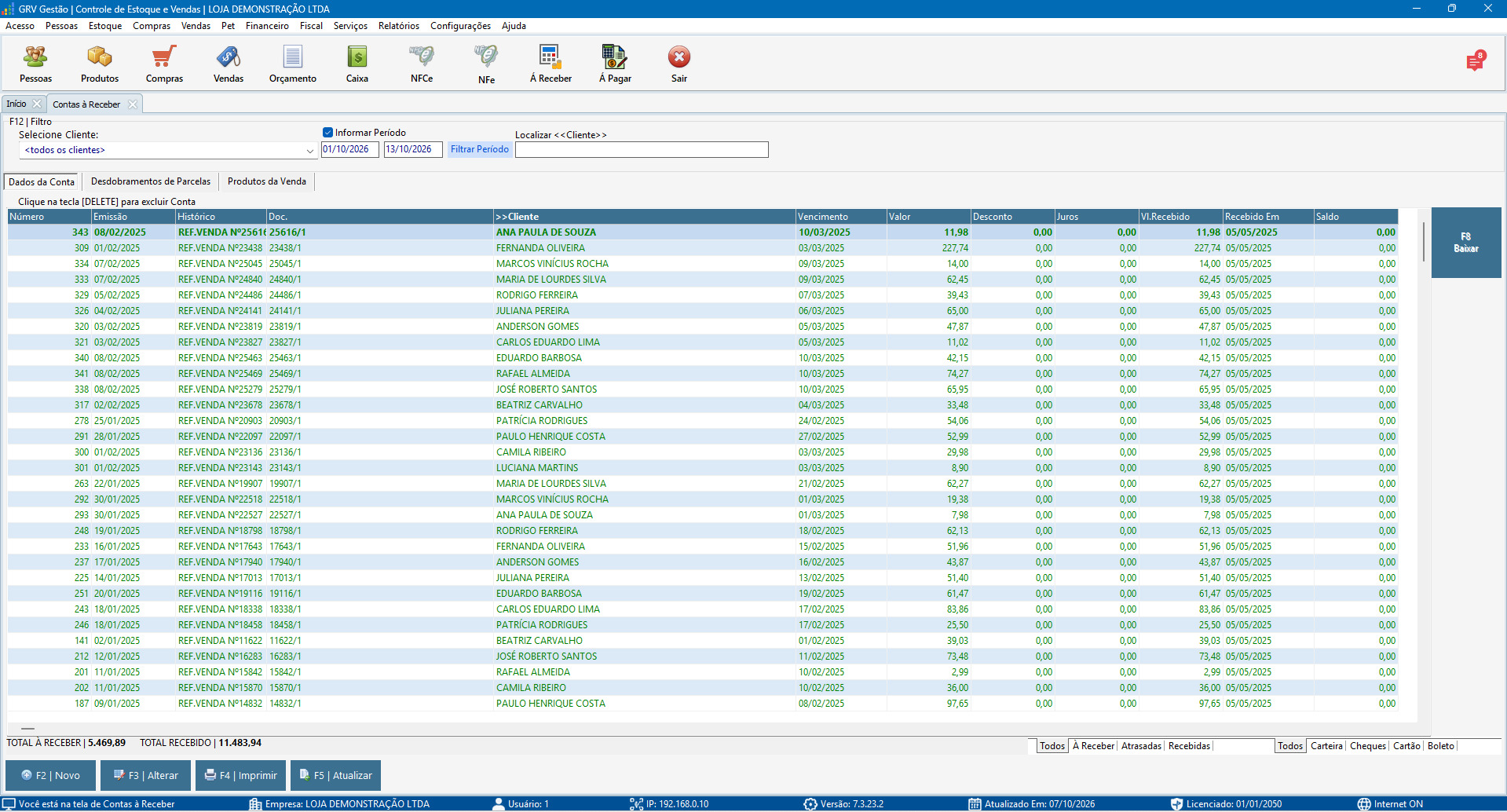Image resolution: width=1507 pixels, height=812 pixels.
Task: Click the F3 Alterar button
Action: [x=145, y=775]
